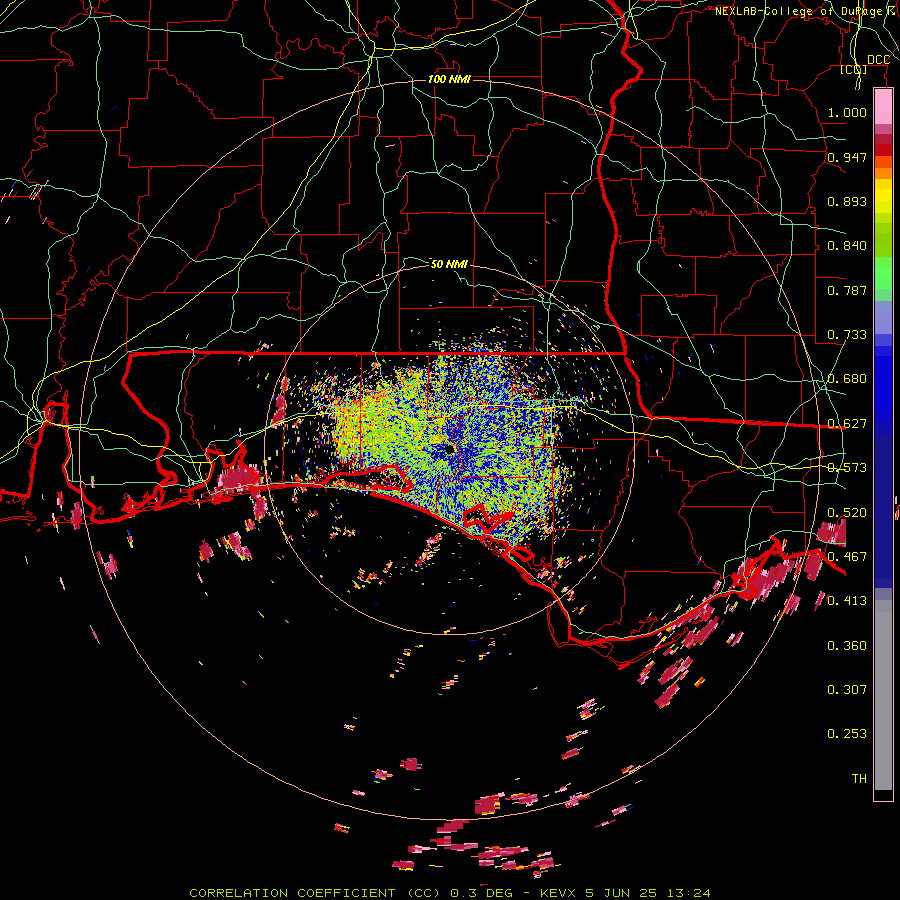Click the 0.840 value on the color scale
This screenshot has width=900, height=900.
click(847, 246)
